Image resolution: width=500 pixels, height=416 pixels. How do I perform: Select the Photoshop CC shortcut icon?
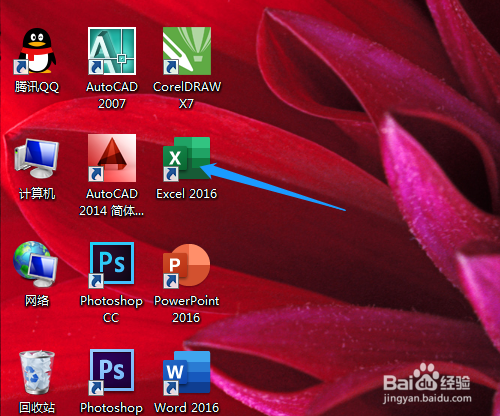coord(112,265)
